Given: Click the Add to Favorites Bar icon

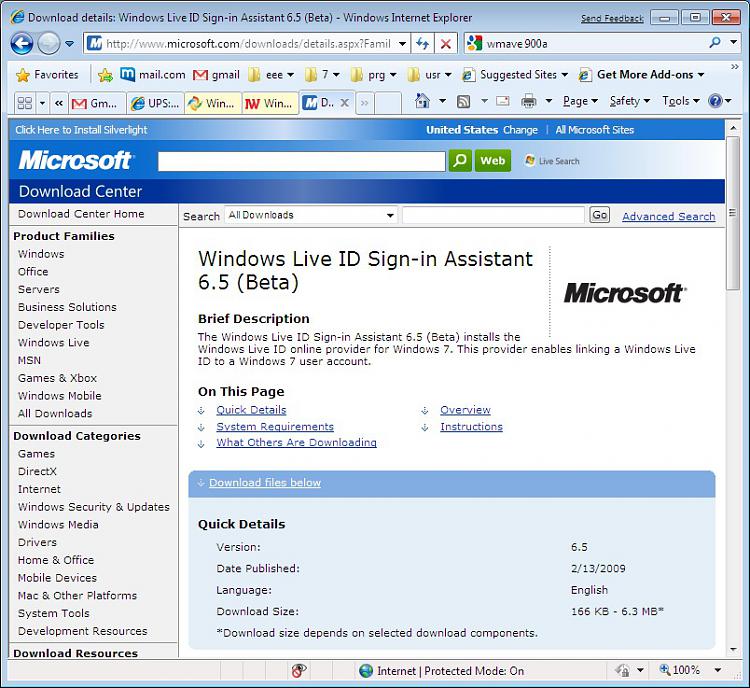Looking at the screenshot, I should pyautogui.click(x=105, y=75).
